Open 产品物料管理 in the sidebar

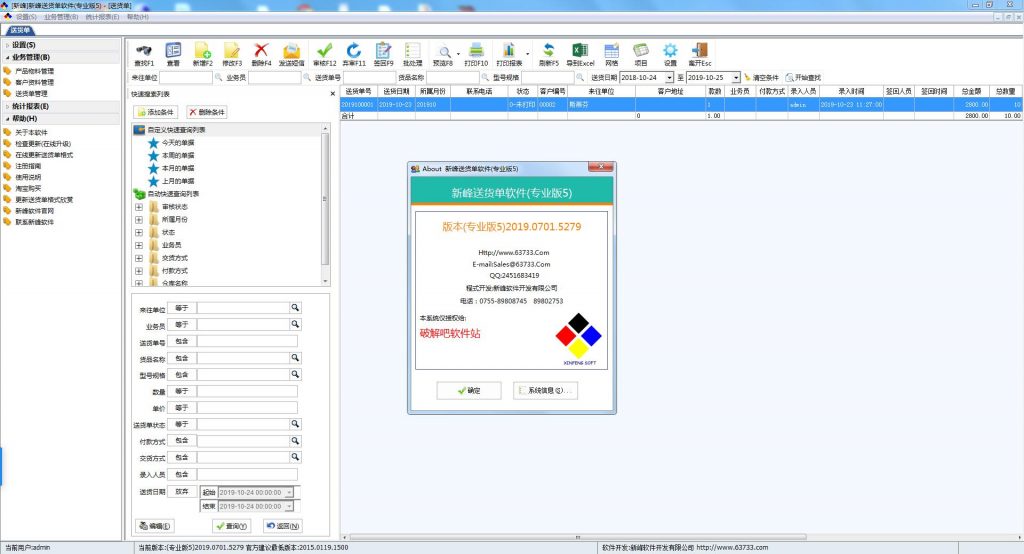coord(35,71)
